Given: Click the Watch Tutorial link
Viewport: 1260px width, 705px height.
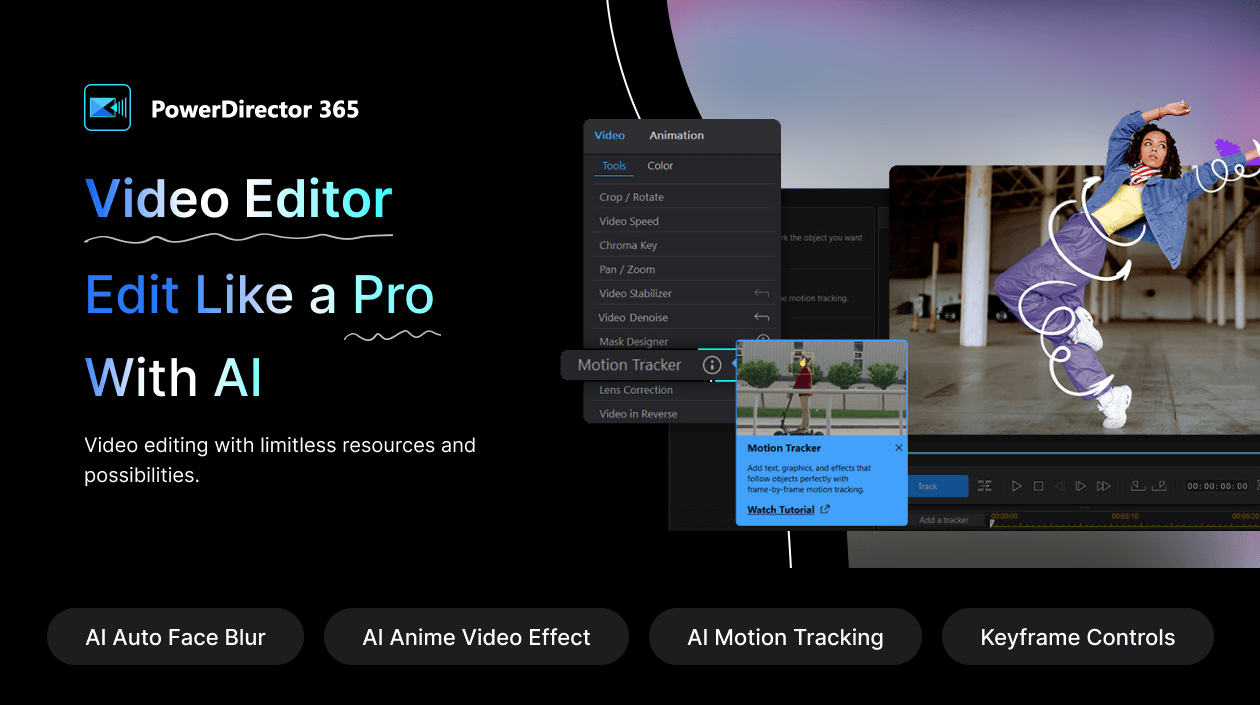Looking at the screenshot, I should tap(781, 510).
